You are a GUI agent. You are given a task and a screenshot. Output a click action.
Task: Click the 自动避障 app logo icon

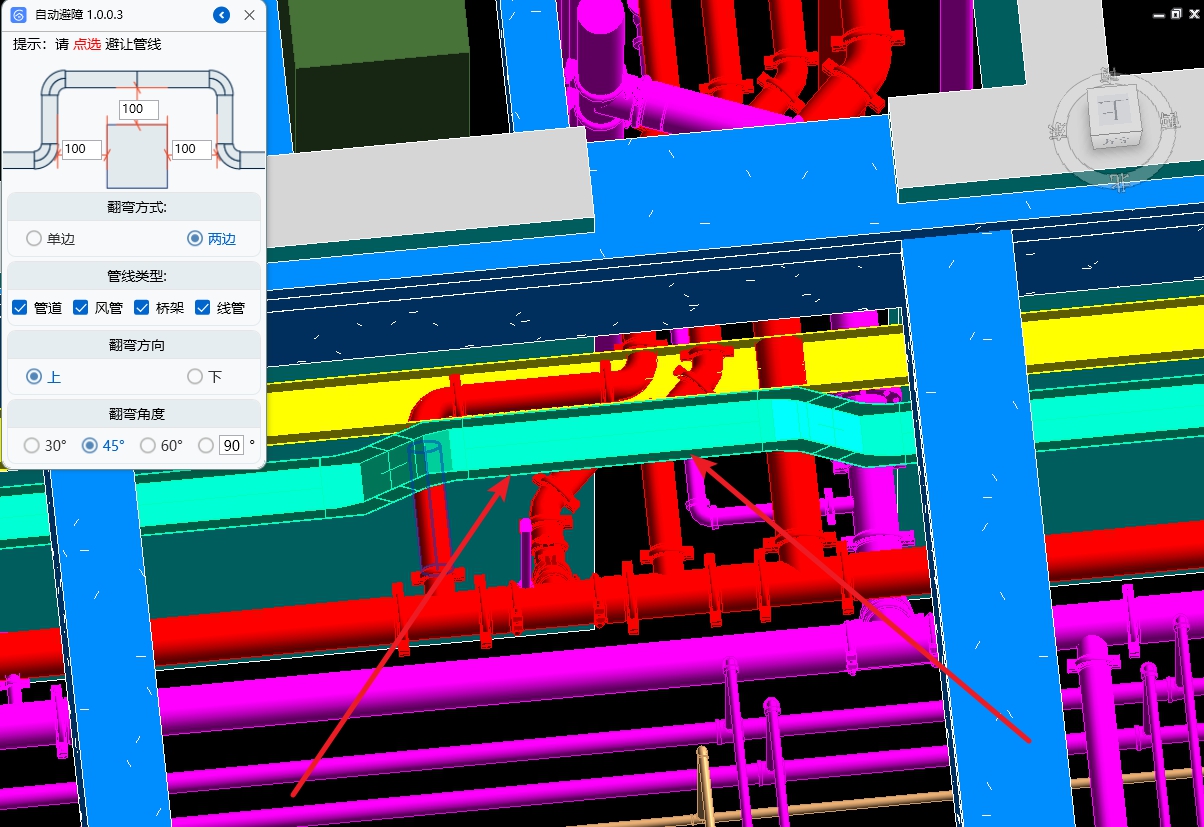[18, 15]
